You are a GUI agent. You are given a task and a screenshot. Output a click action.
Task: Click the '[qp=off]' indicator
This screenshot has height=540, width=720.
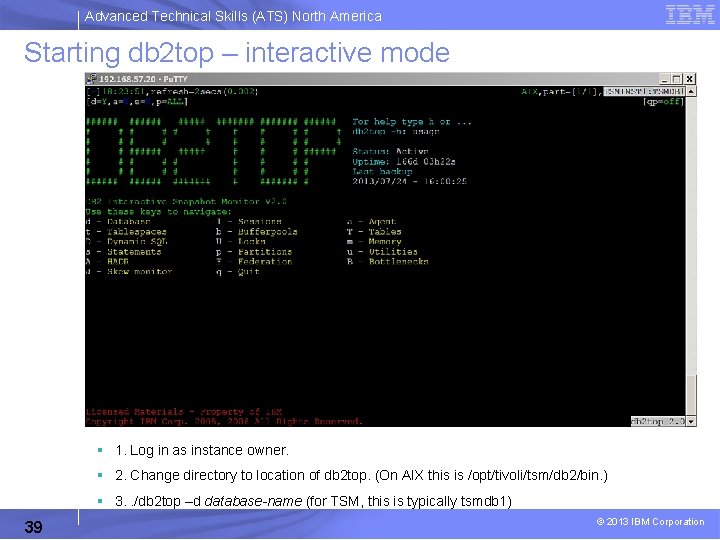point(664,101)
